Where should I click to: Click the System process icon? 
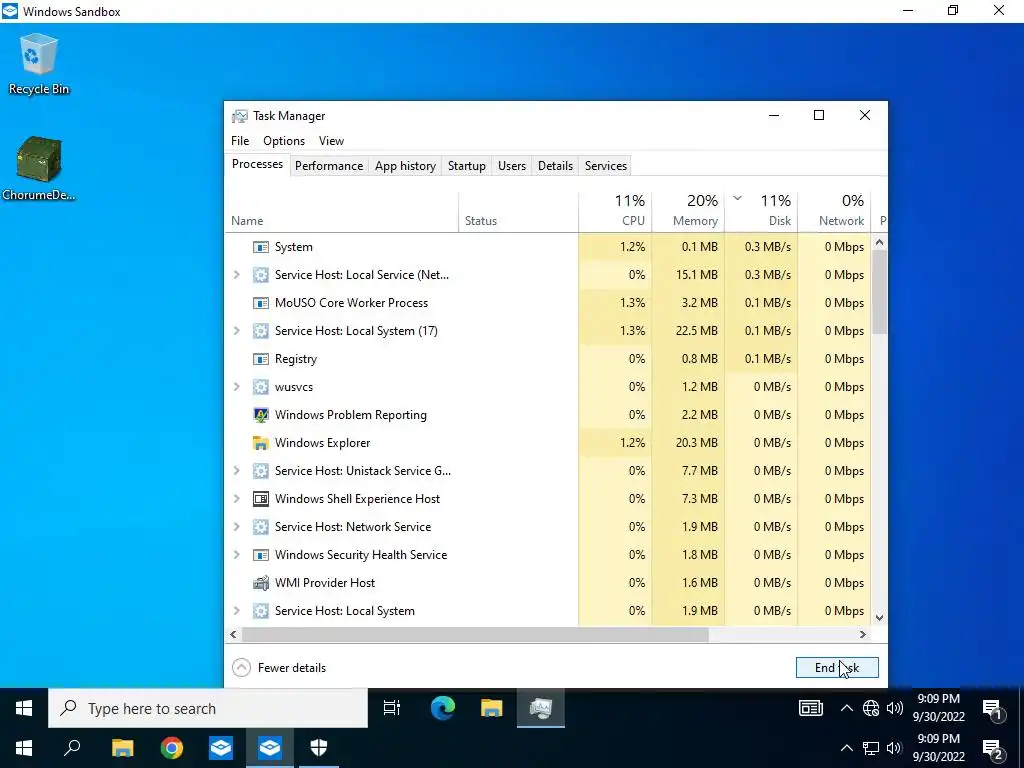tap(261, 247)
